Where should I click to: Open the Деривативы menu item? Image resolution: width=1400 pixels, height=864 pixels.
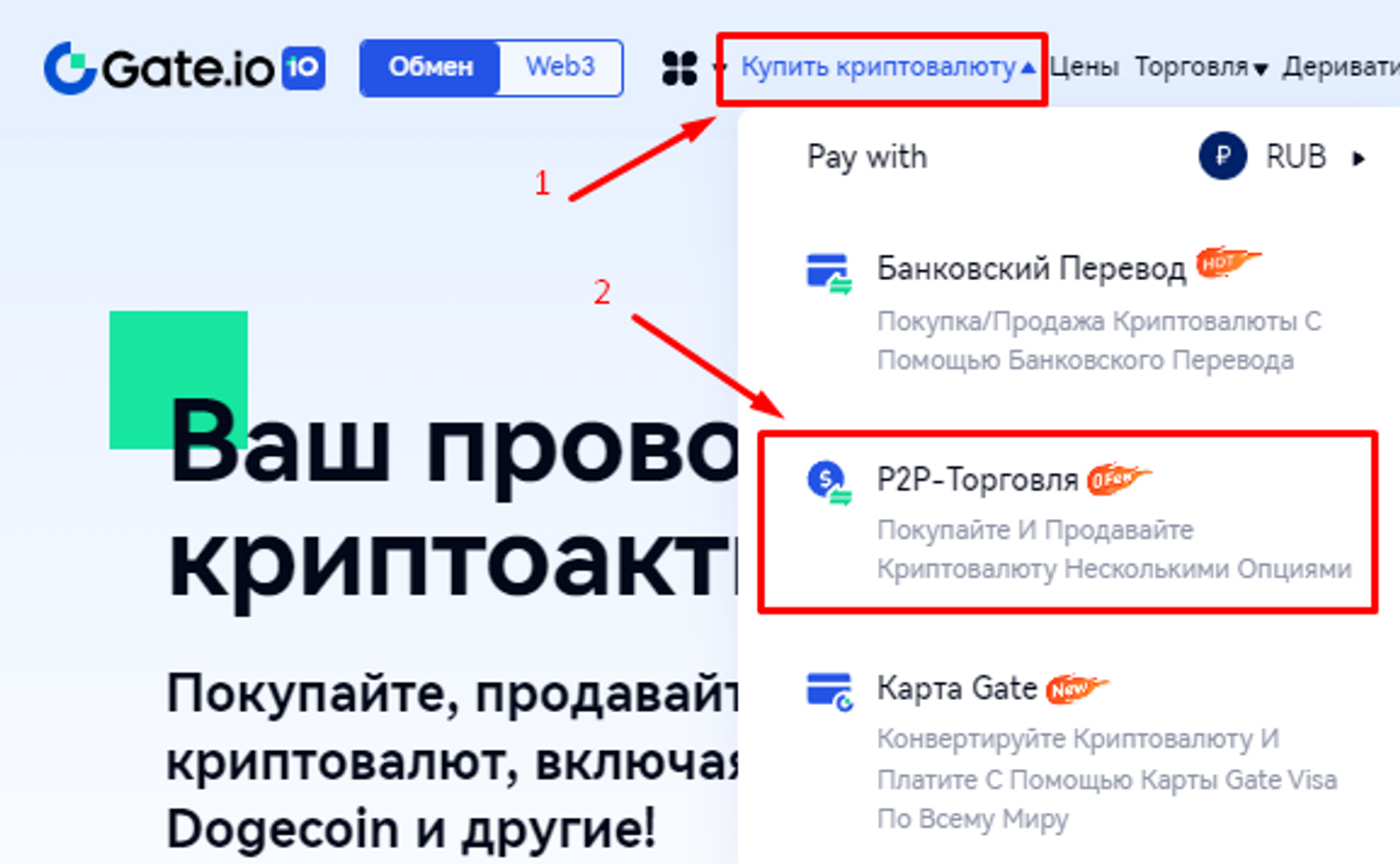click(x=1341, y=67)
